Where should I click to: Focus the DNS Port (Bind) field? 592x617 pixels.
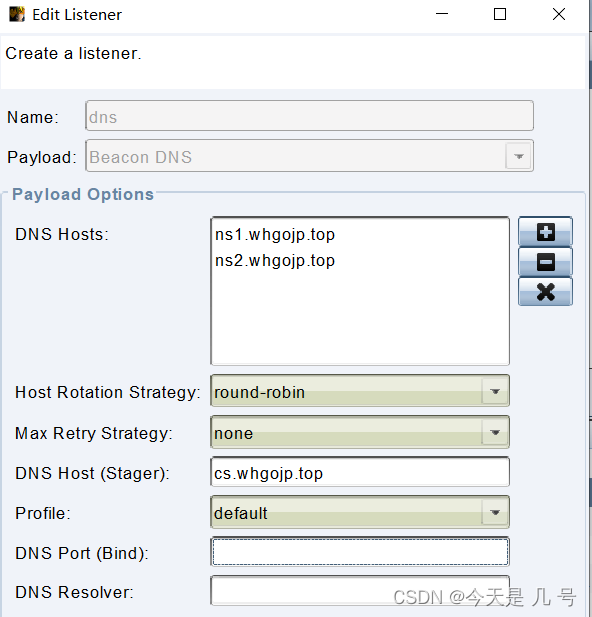click(360, 552)
